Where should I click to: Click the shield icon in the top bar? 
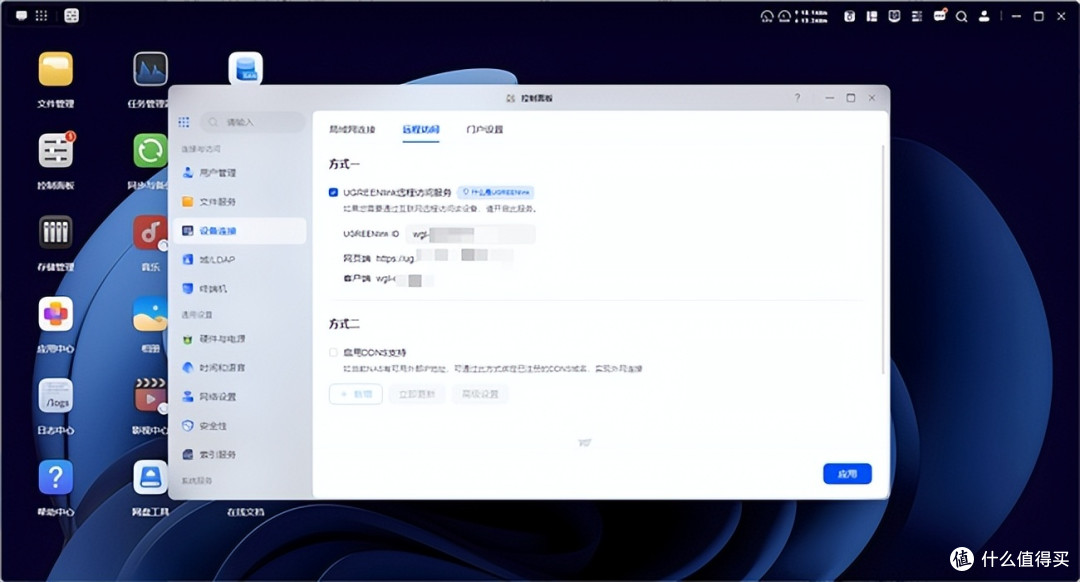894,16
